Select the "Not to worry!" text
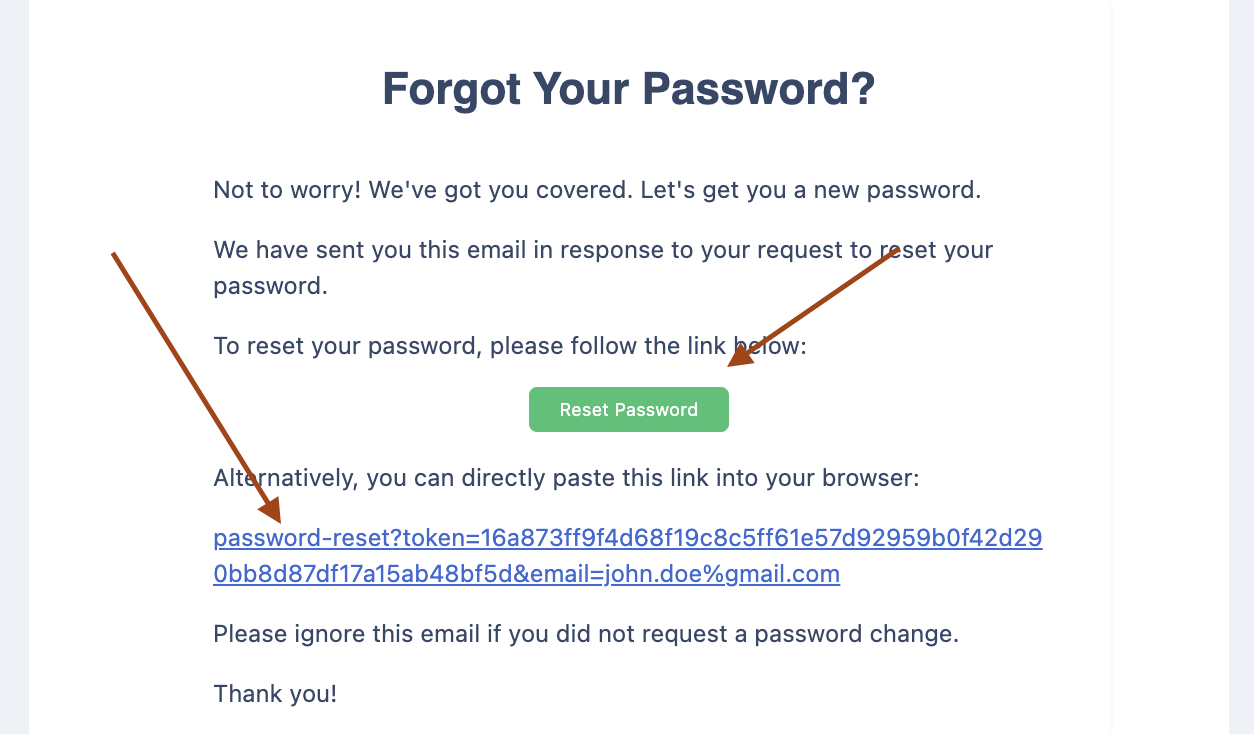The image size is (1254, 734). point(287,190)
